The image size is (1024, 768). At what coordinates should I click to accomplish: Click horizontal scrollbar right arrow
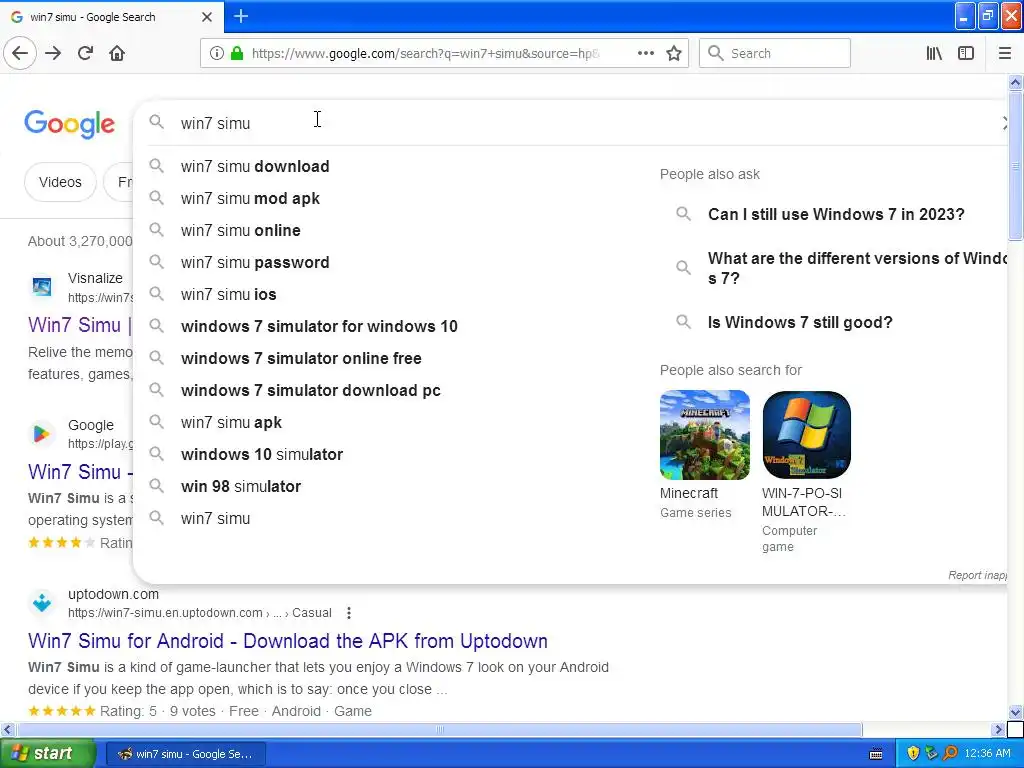pos(999,729)
